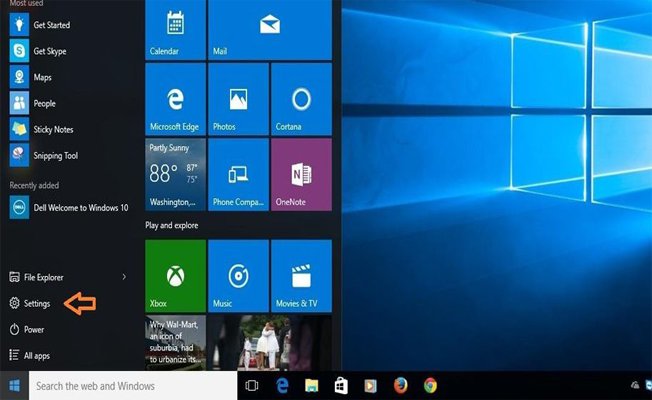Open the Power options menu

click(x=27, y=330)
